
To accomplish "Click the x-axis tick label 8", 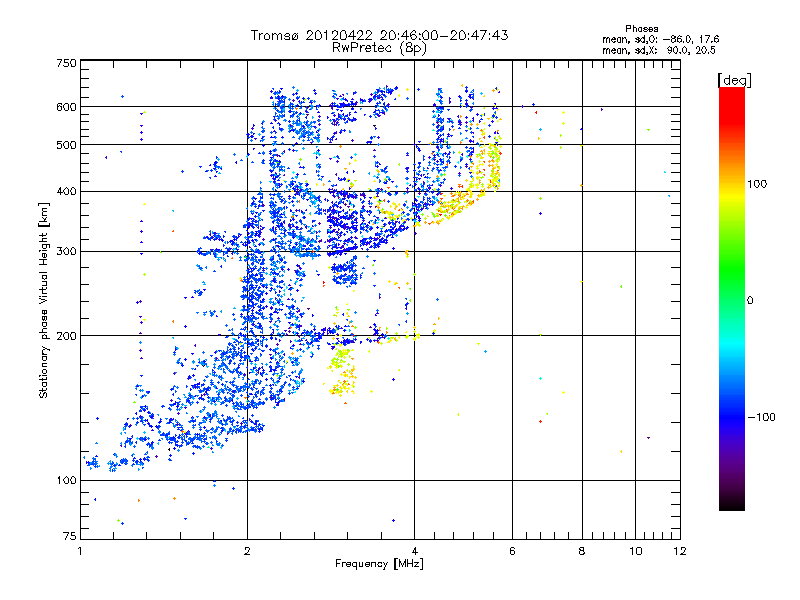I will [x=582, y=551].
